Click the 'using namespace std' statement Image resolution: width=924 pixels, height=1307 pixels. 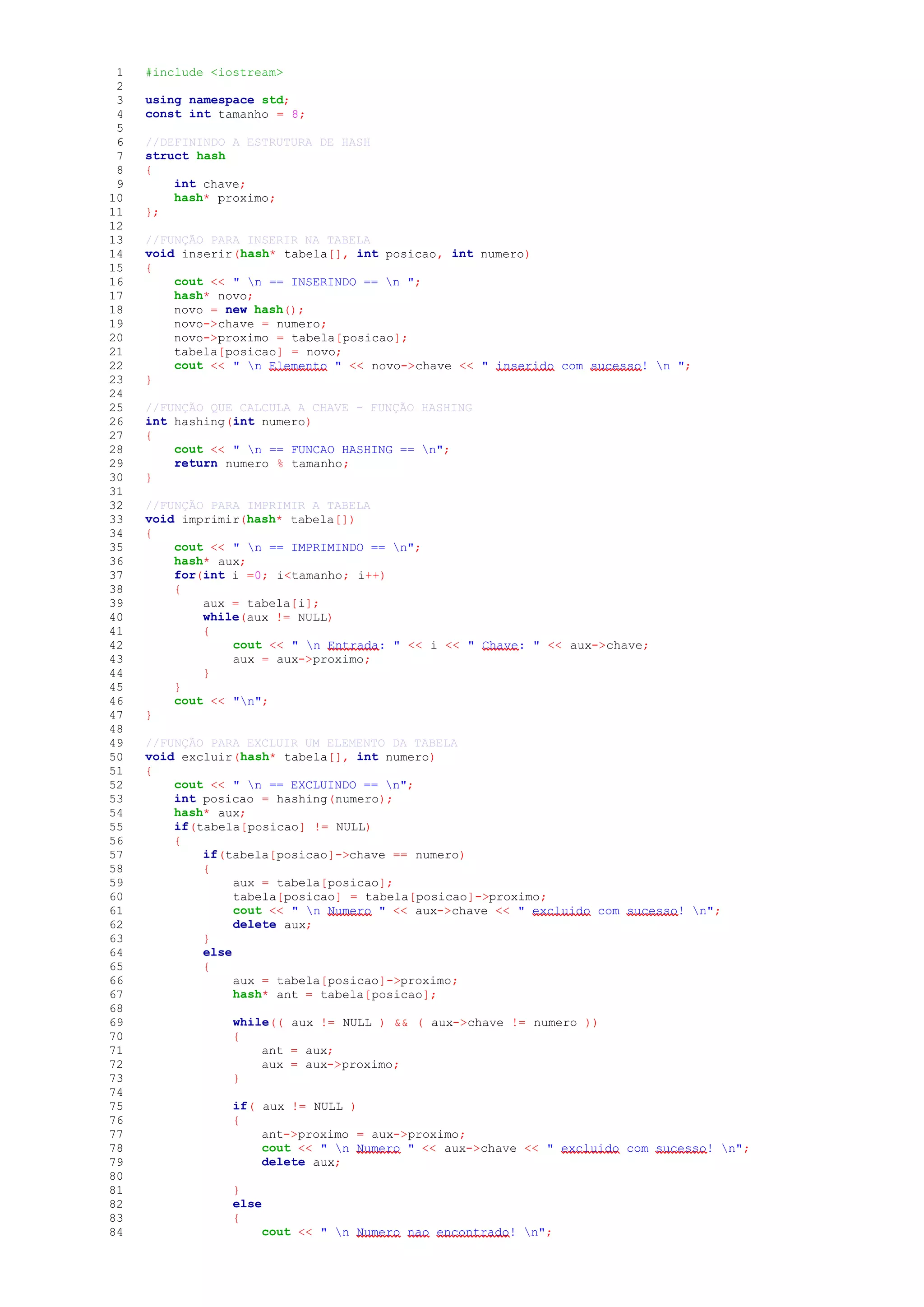point(216,100)
